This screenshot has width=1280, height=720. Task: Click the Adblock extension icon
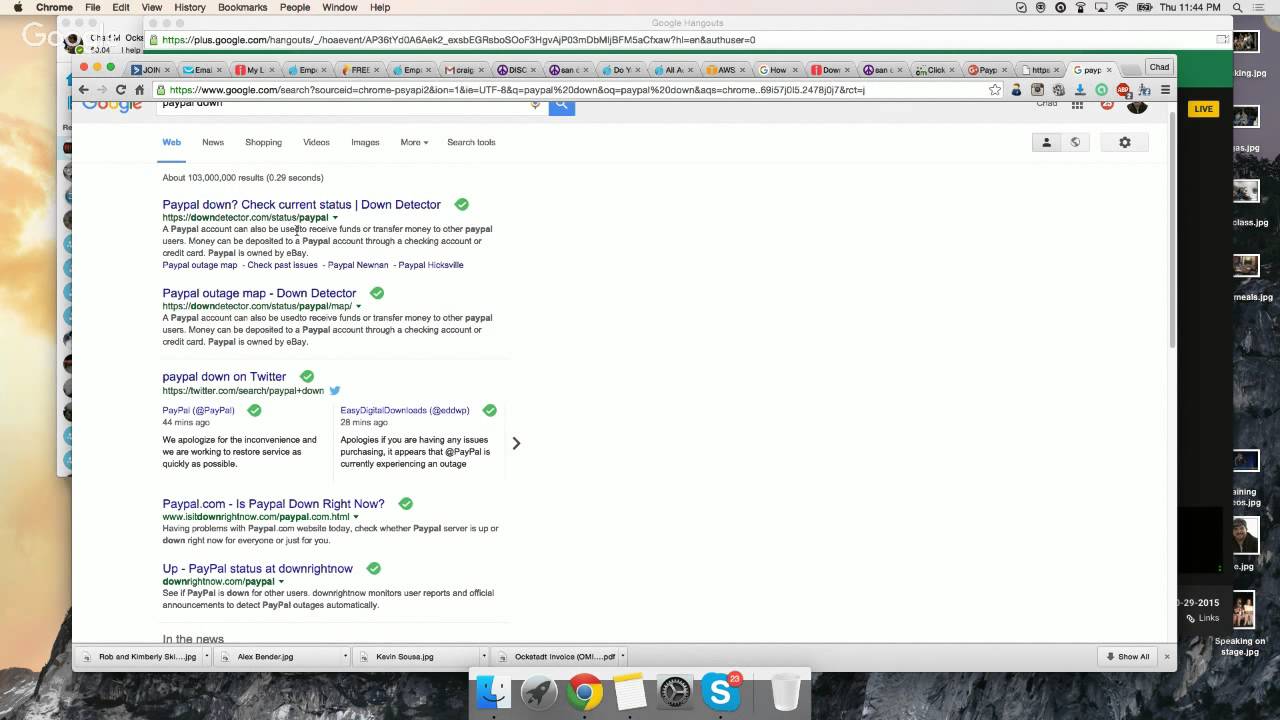(1123, 90)
